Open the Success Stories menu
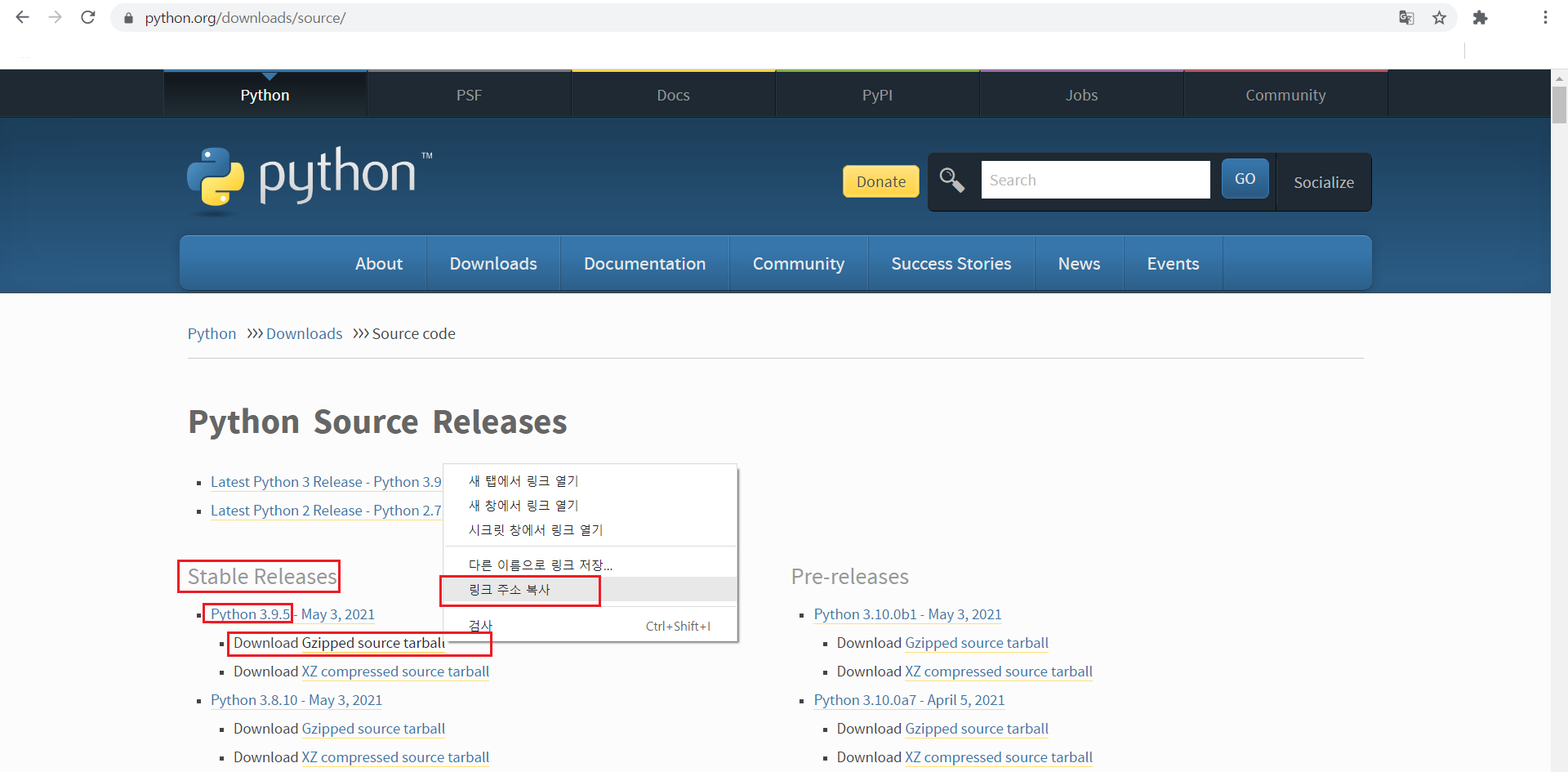Viewport: 1568px width, 772px height. coord(951,263)
